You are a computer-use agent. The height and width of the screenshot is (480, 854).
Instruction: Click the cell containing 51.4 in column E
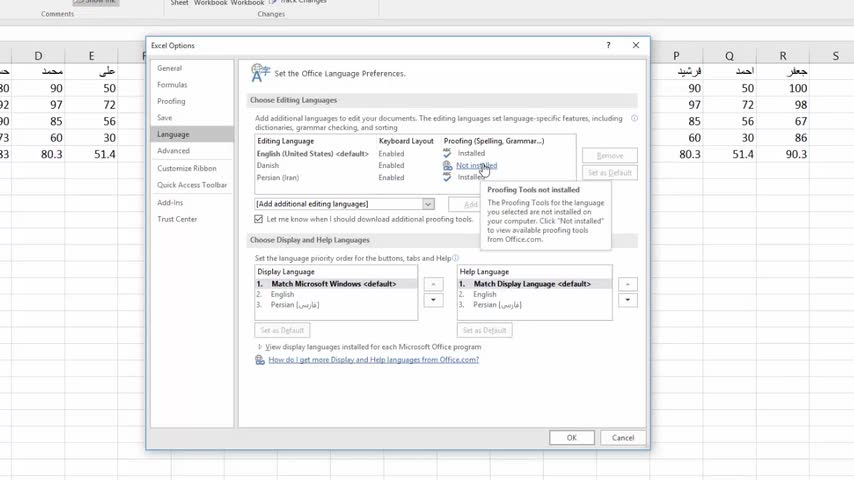[x=91, y=154]
